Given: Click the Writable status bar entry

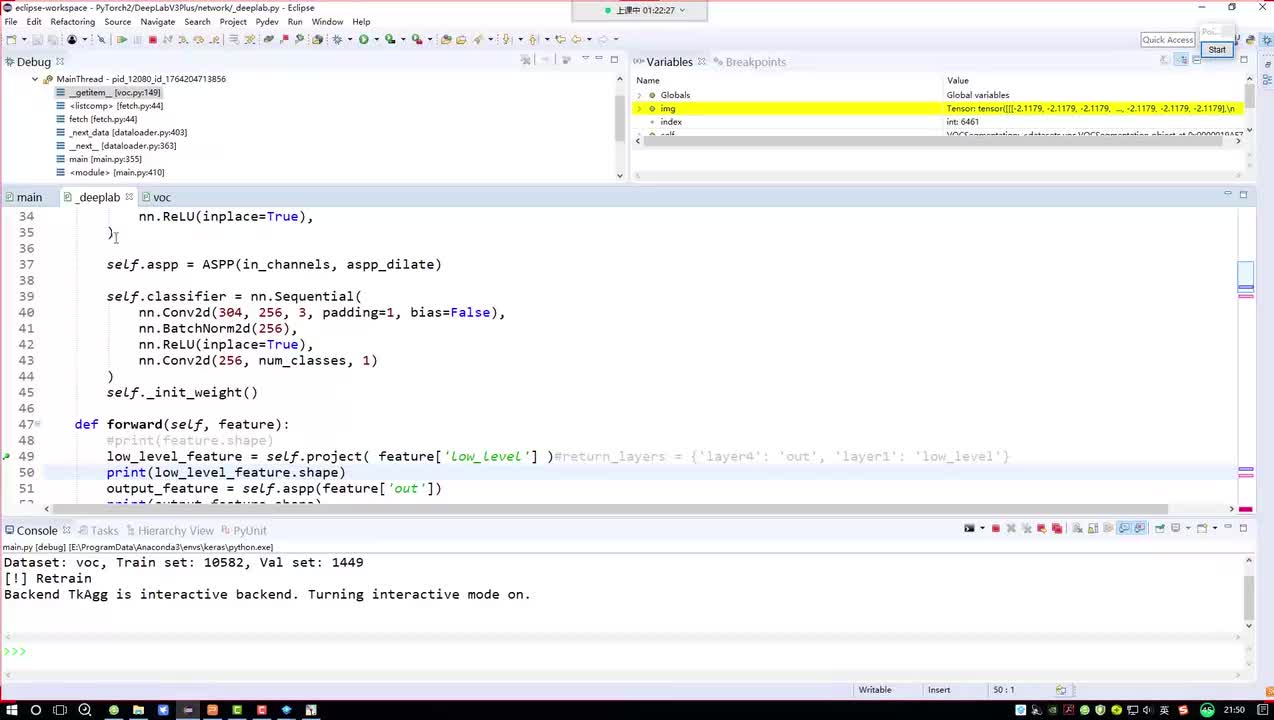Looking at the screenshot, I should (x=875, y=690).
